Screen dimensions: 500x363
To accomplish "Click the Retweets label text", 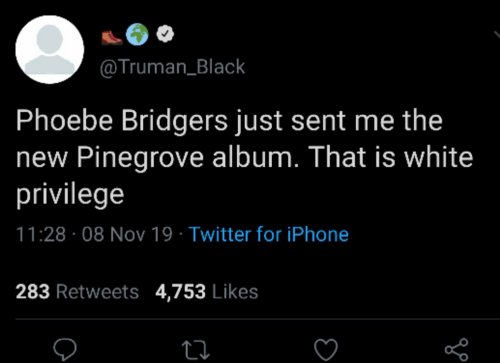I will point(97,292).
